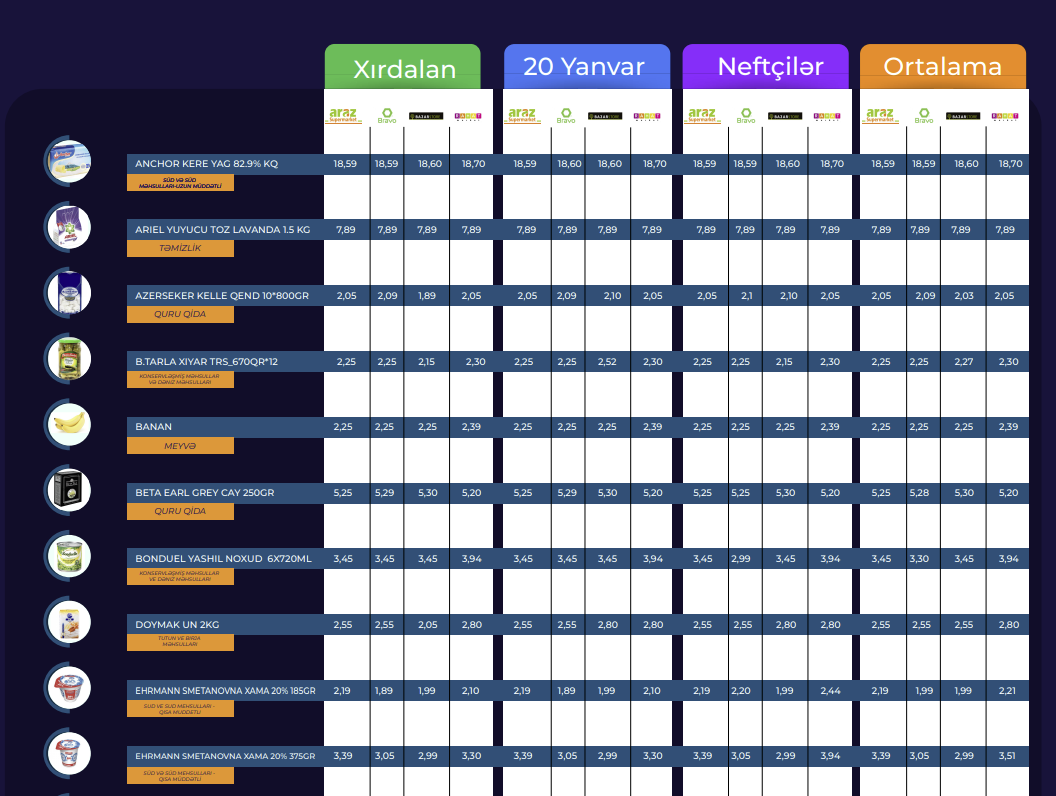The height and width of the screenshot is (796, 1056).
Task: Select the Rahat market logo under Xırdalan
Action: (x=468, y=117)
